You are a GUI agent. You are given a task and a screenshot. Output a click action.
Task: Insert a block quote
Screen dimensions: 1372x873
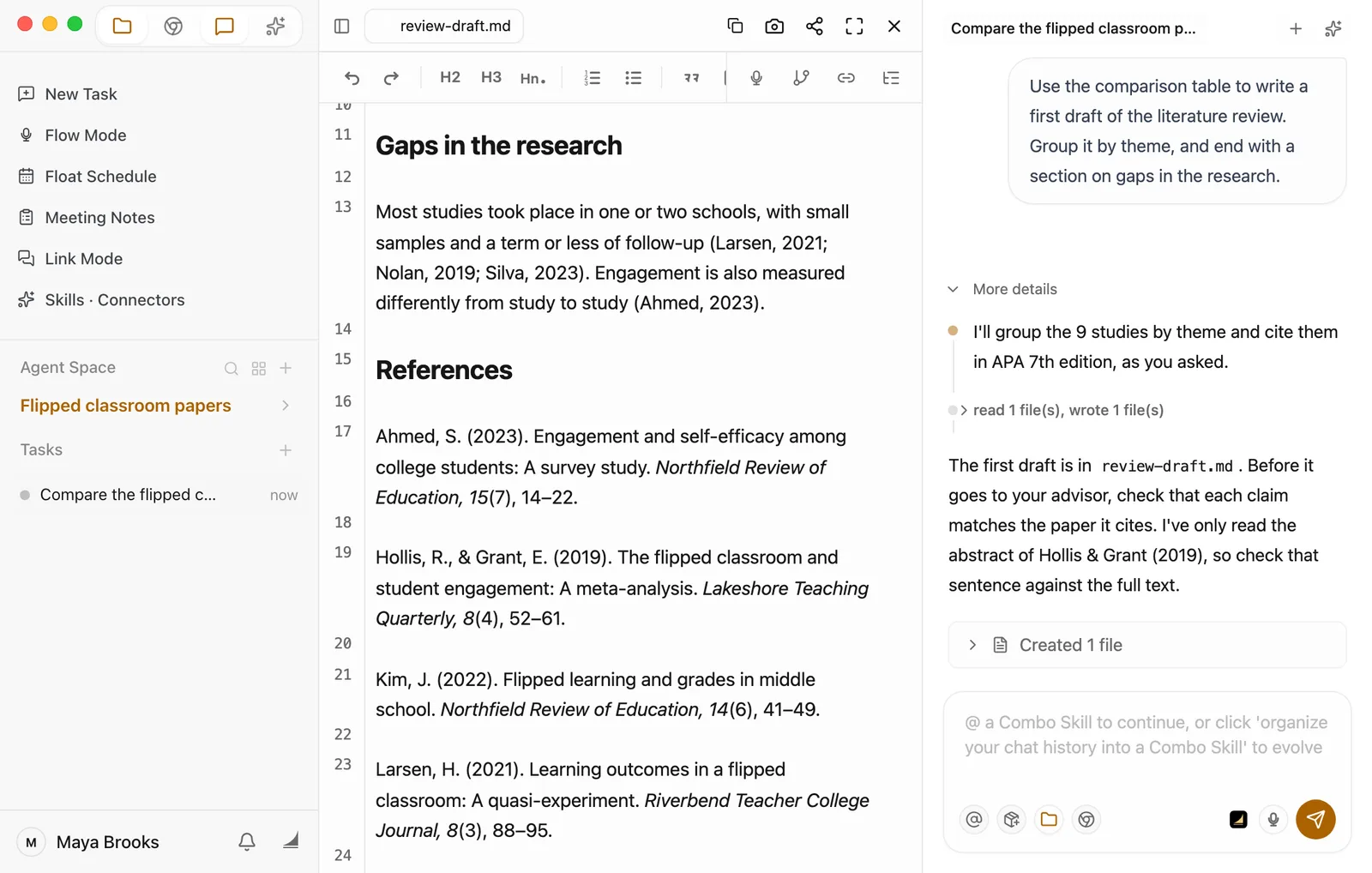click(x=691, y=78)
